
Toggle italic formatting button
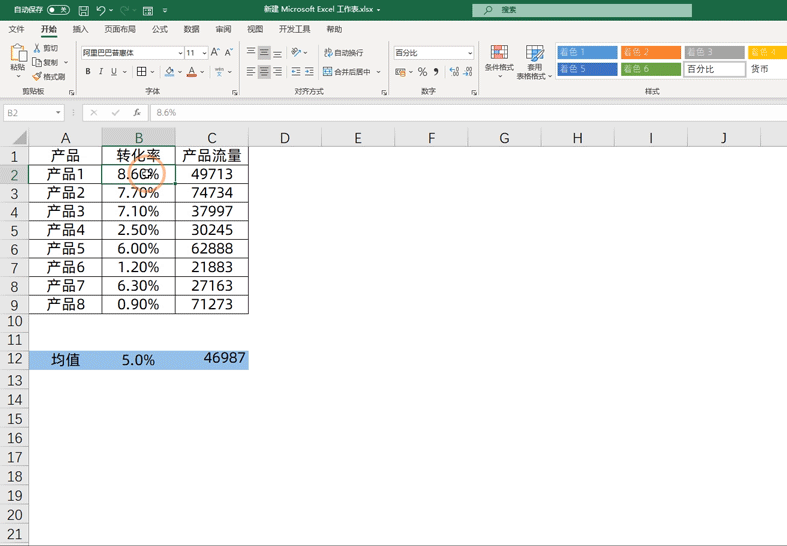[x=101, y=72]
